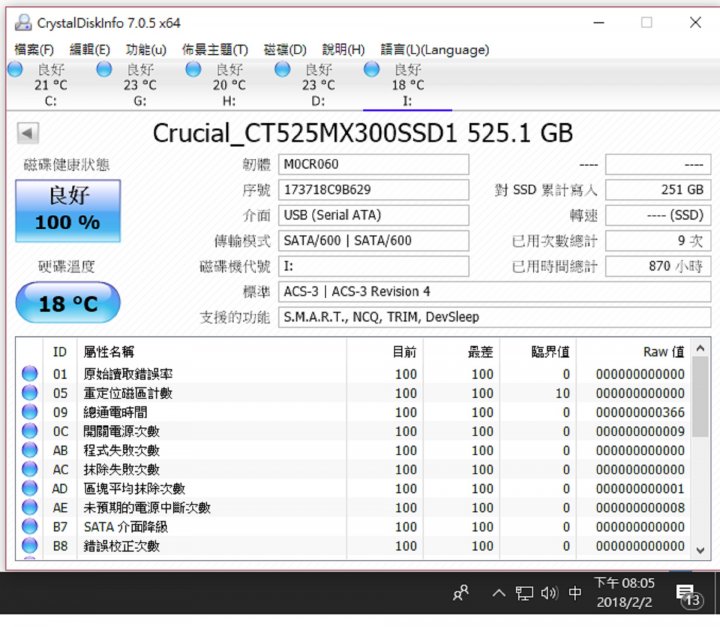Select the G: drive 23 °C tab
The width and height of the screenshot is (720, 627).
click(x=140, y=85)
